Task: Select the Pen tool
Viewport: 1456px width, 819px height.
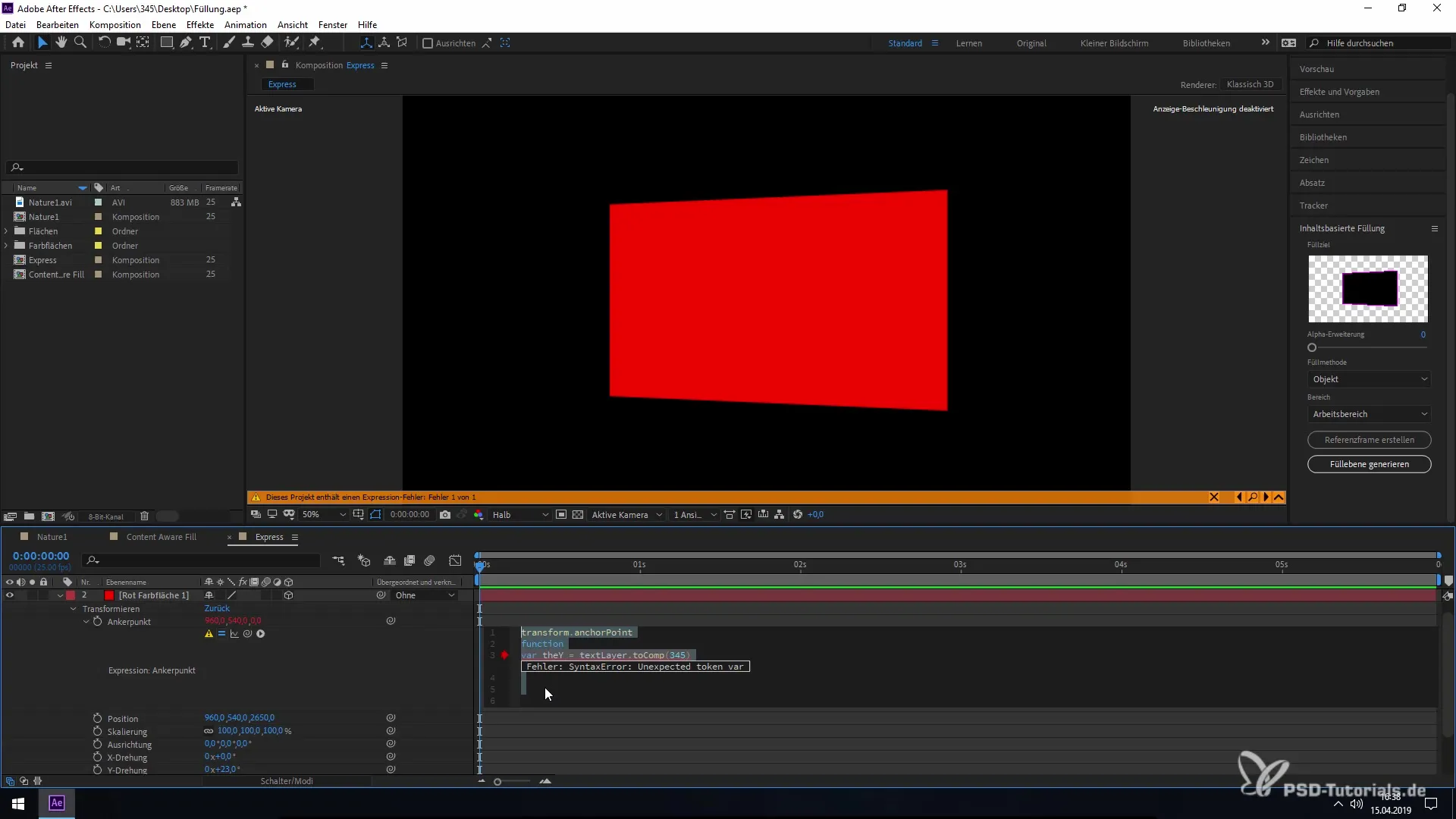Action: coord(186,42)
